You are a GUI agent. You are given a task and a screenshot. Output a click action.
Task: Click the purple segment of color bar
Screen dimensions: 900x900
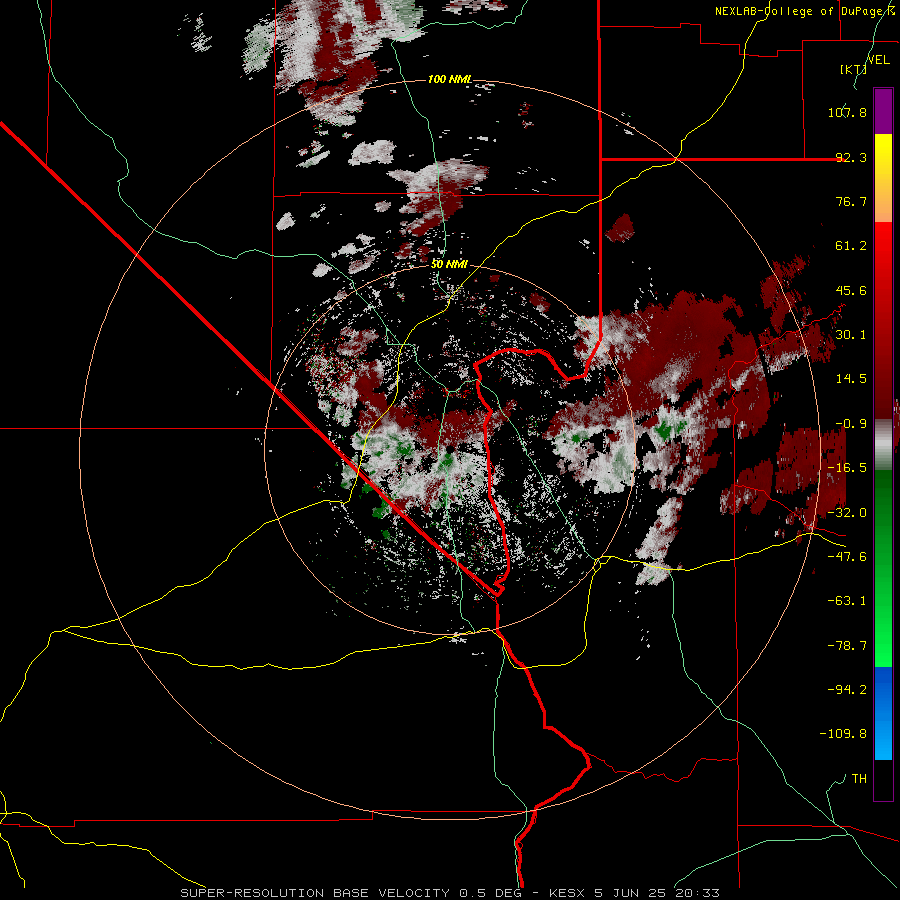(883, 111)
